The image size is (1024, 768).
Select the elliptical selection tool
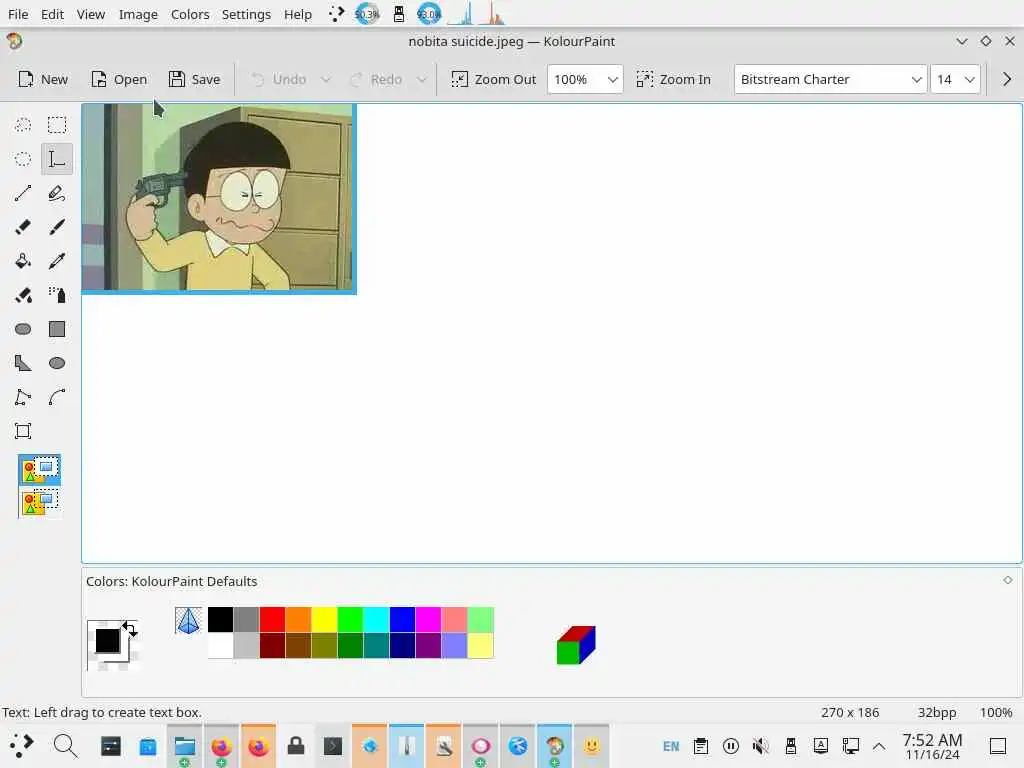23,159
